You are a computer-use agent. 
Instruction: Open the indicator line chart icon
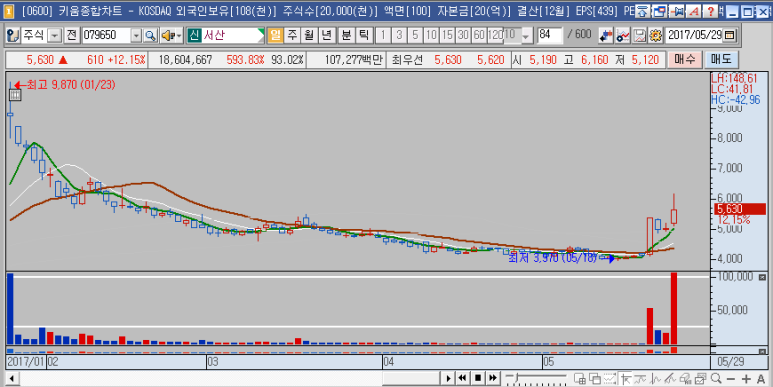(623, 35)
